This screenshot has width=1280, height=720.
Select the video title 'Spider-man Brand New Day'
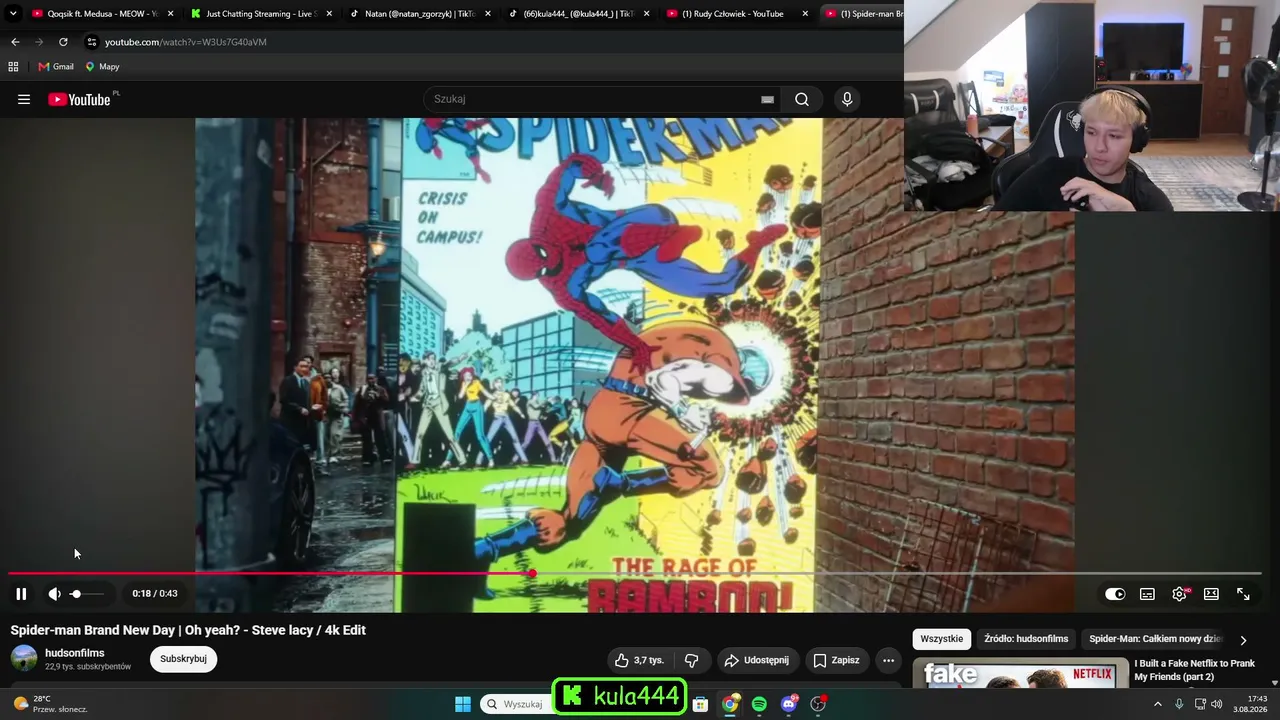(188, 630)
